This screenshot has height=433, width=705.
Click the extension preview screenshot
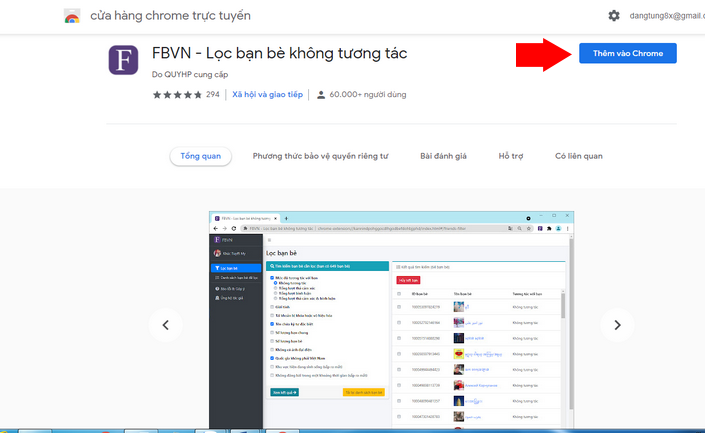click(x=391, y=320)
